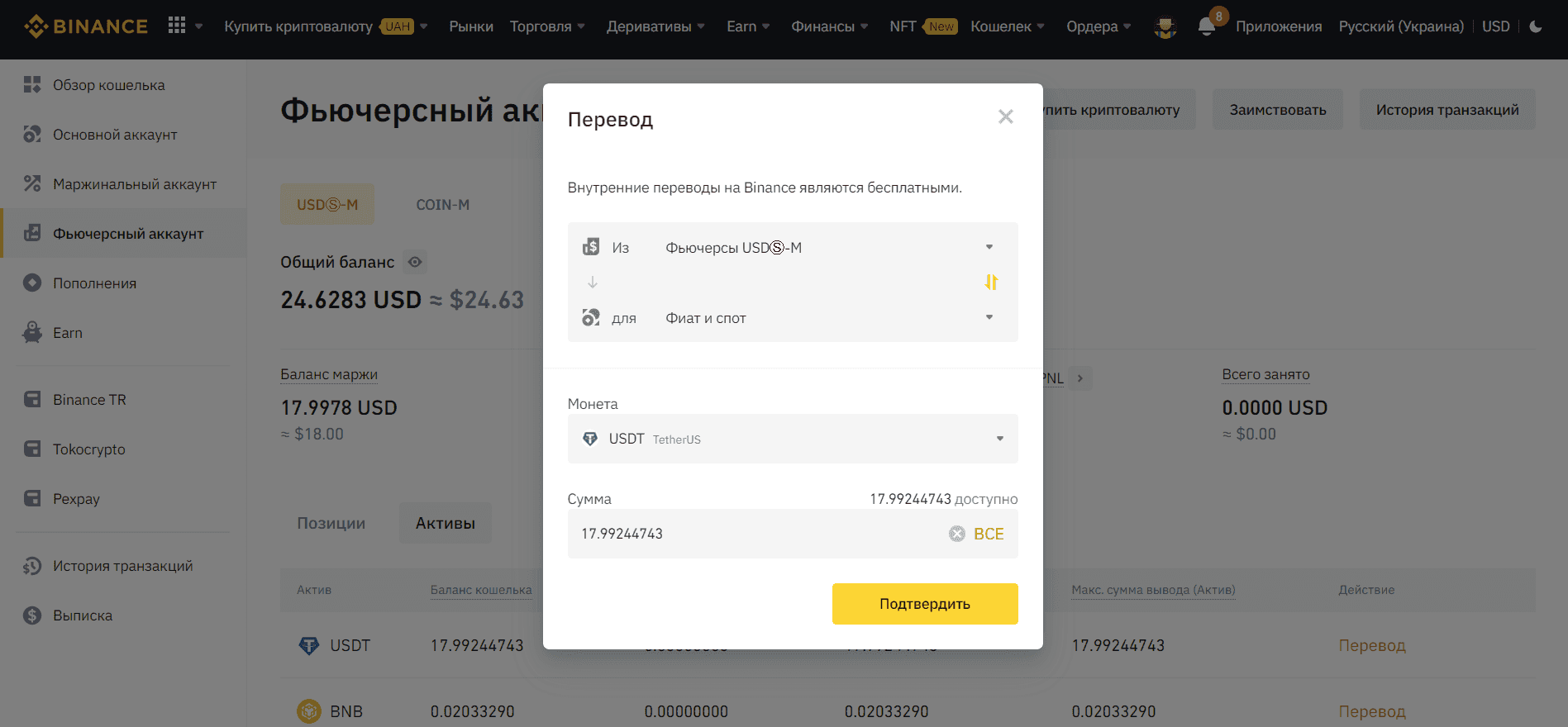Image resolution: width=1568 pixels, height=727 pixels.
Task: Click Выписка sidebar icon
Action: [32, 615]
